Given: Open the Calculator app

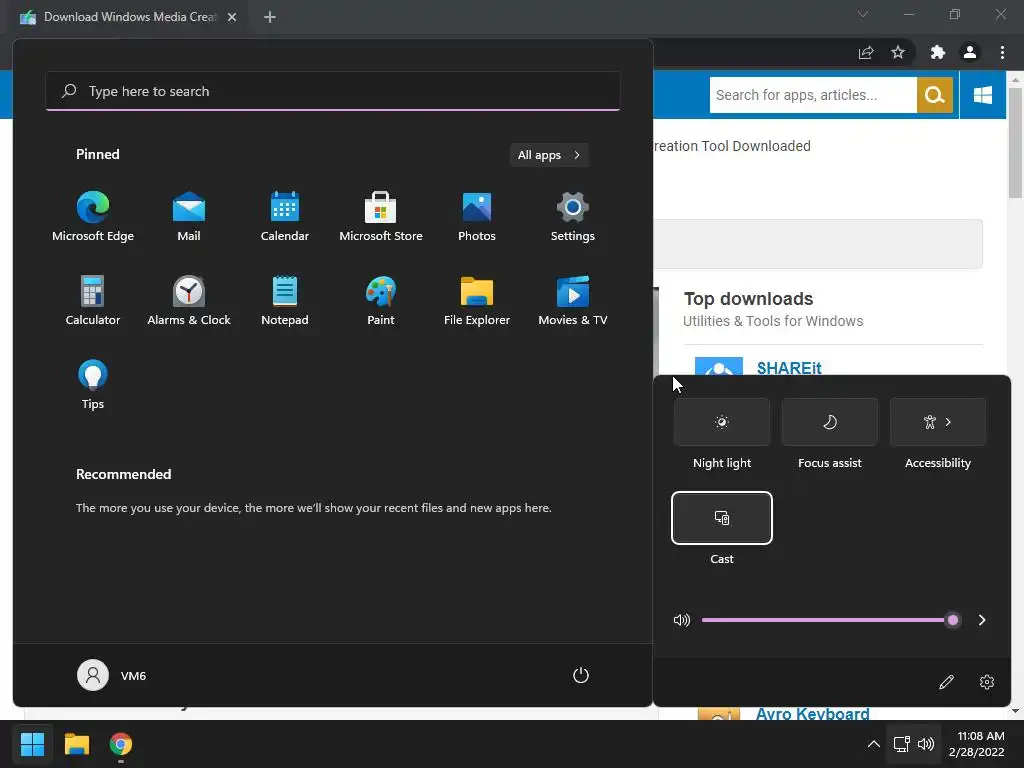Looking at the screenshot, I should click(93, 300).
